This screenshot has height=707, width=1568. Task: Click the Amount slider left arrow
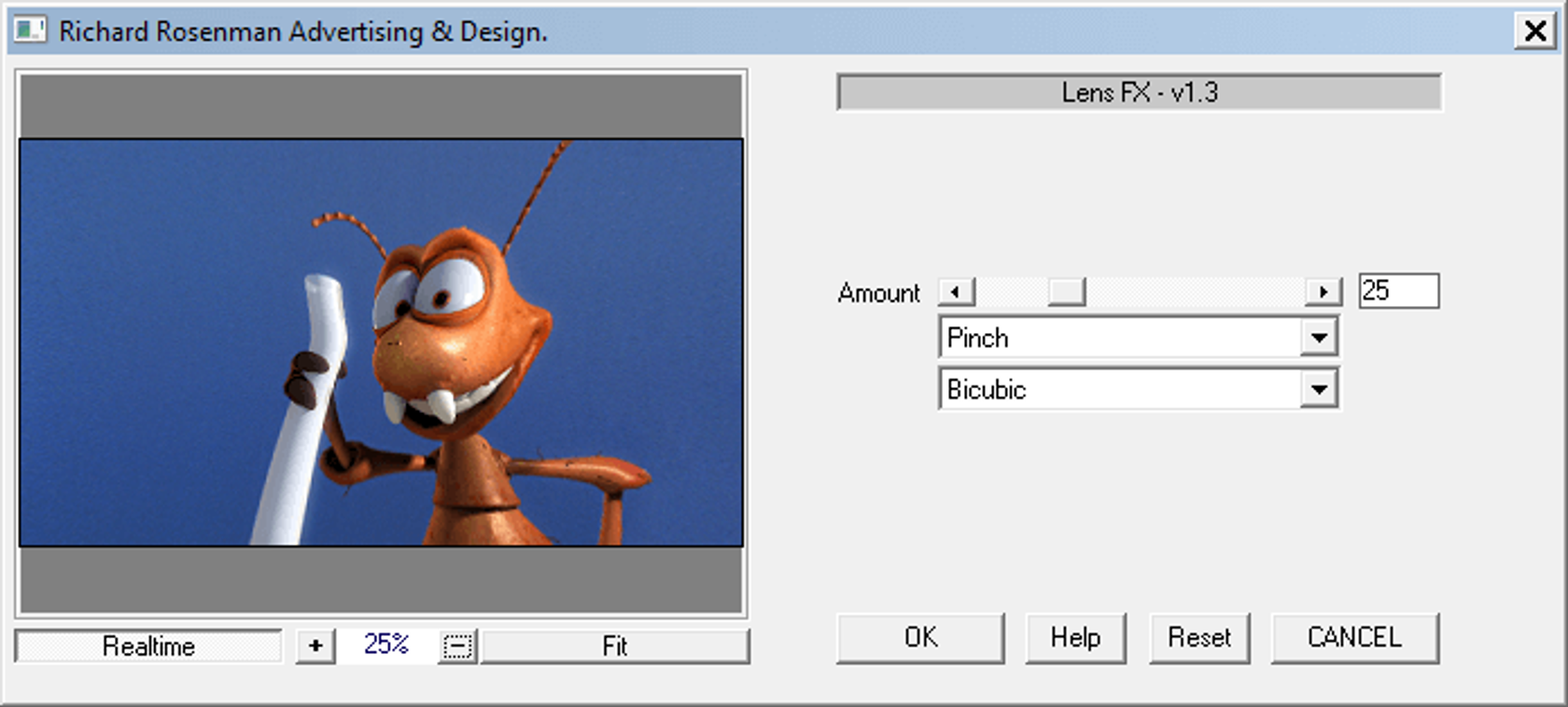(x=956, y=292)
